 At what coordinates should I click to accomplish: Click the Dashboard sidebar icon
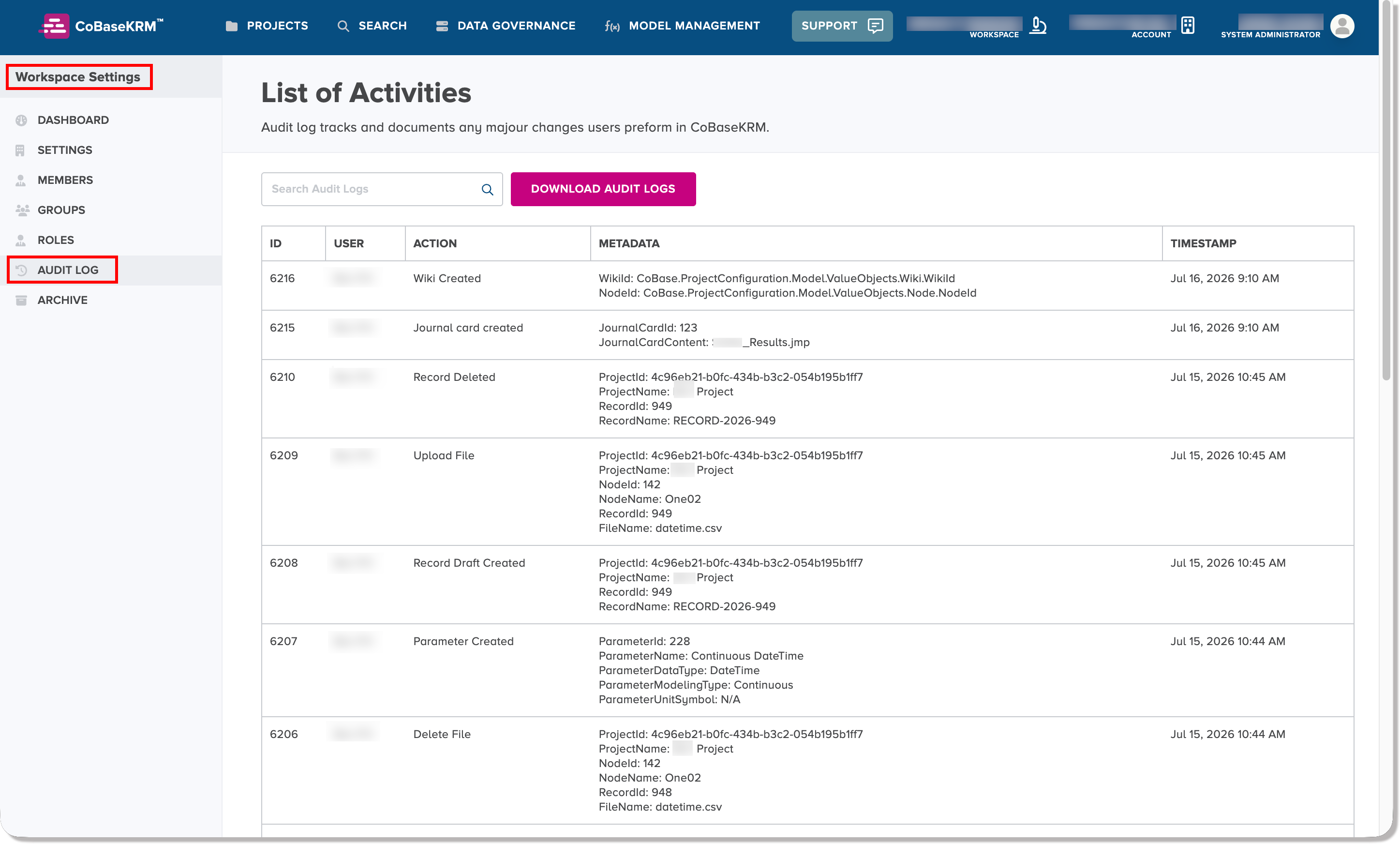[x=22, y=120]
